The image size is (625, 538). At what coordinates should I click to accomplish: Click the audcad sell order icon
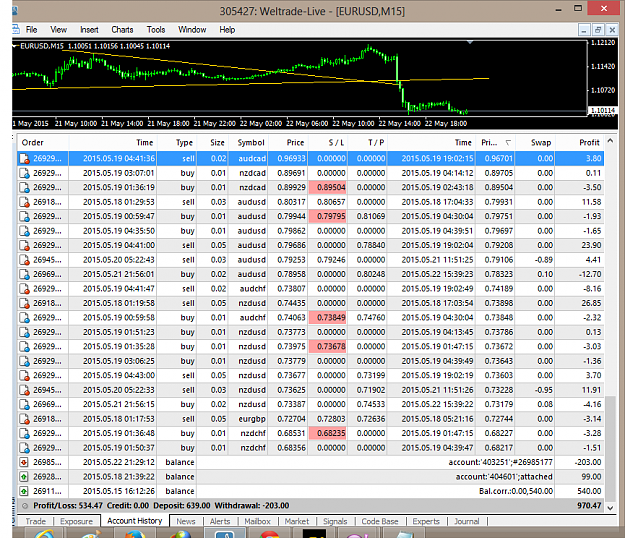25,159
